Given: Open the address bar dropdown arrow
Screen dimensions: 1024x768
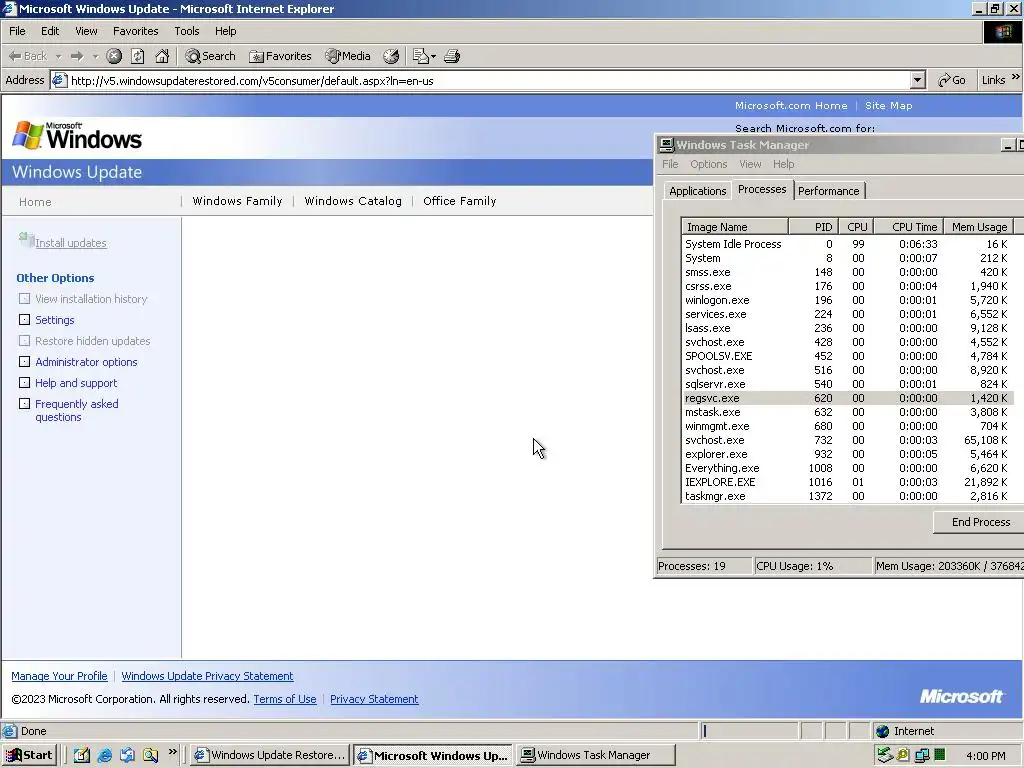Looking at the screenshot, I should (918, 80).
